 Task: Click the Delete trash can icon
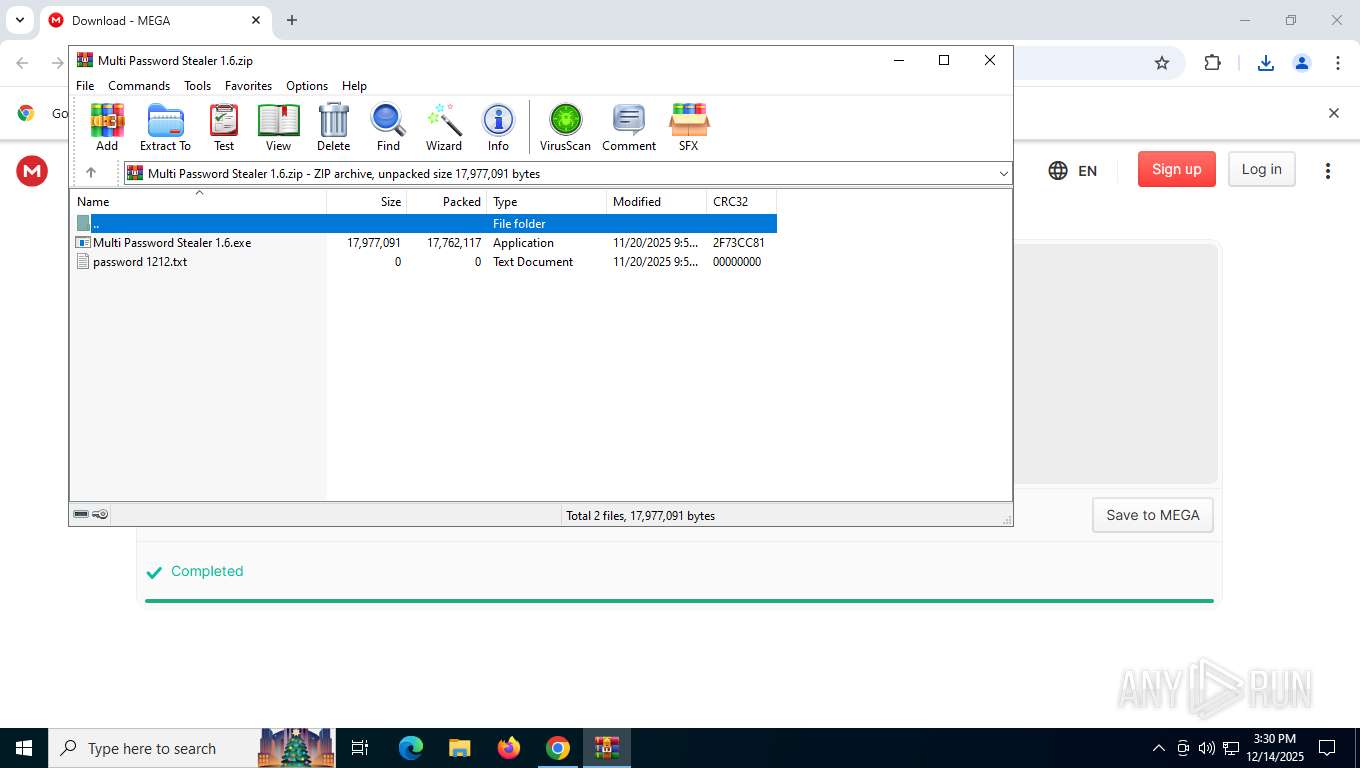pos(333,127)
